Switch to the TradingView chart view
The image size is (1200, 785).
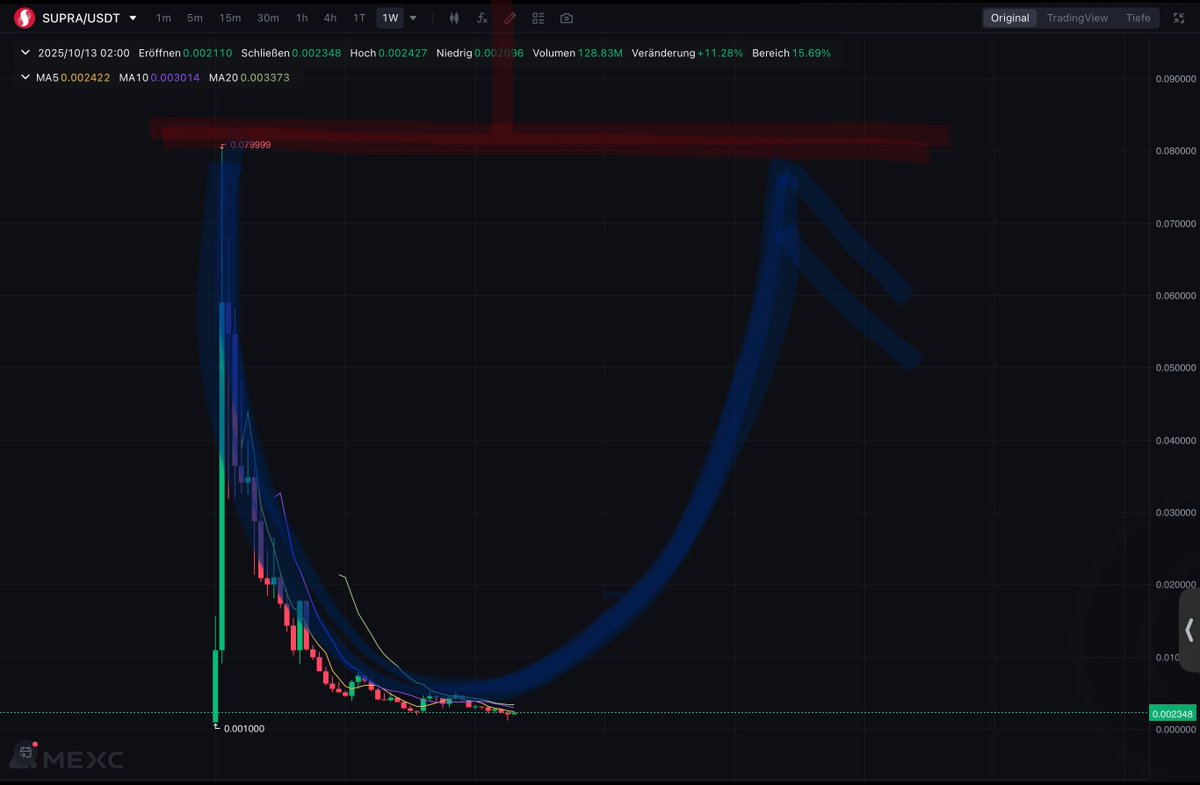1077,18
